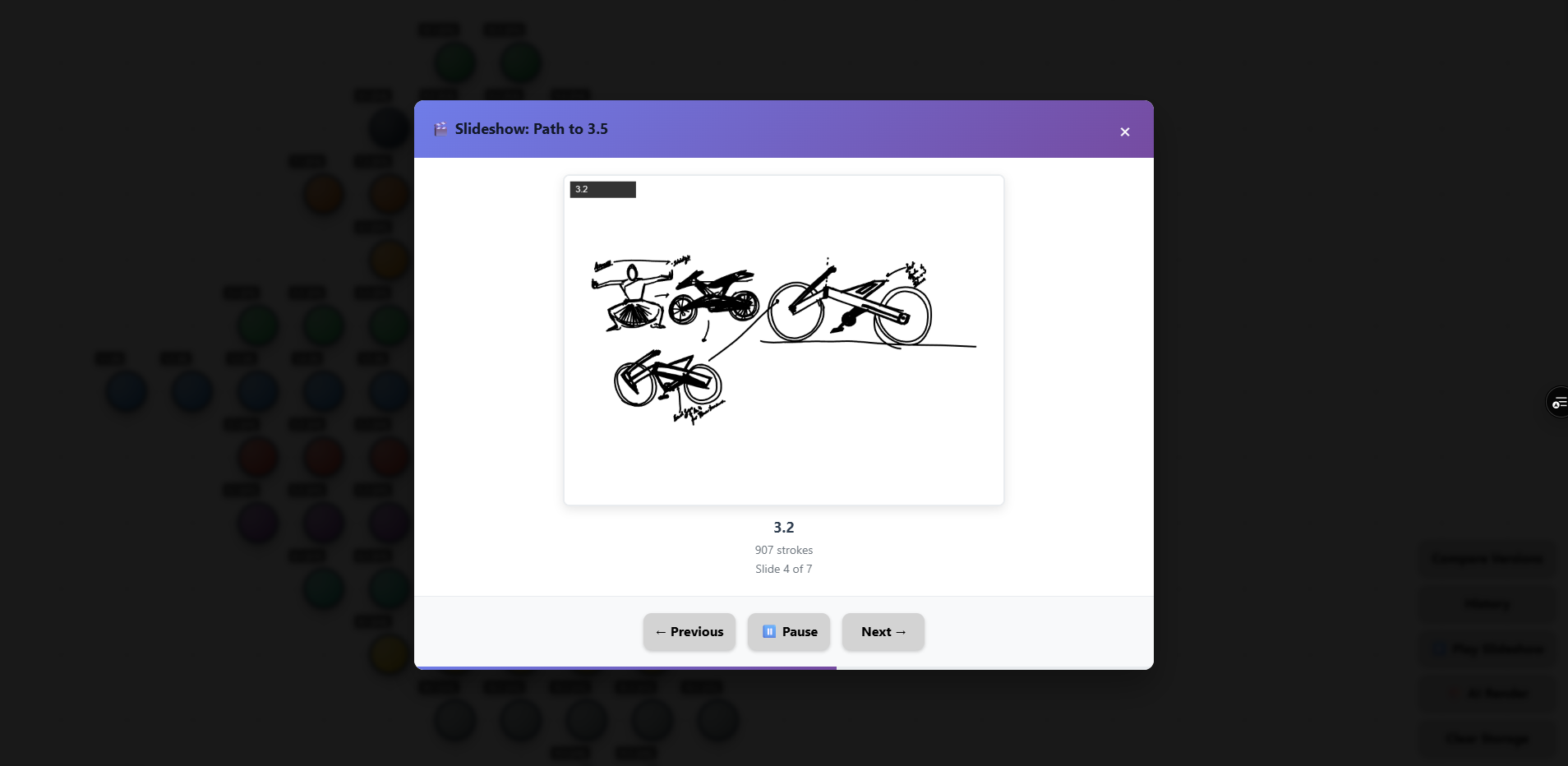Click the "Slideshow: Path to 3.5" title

tap(532, 129)
